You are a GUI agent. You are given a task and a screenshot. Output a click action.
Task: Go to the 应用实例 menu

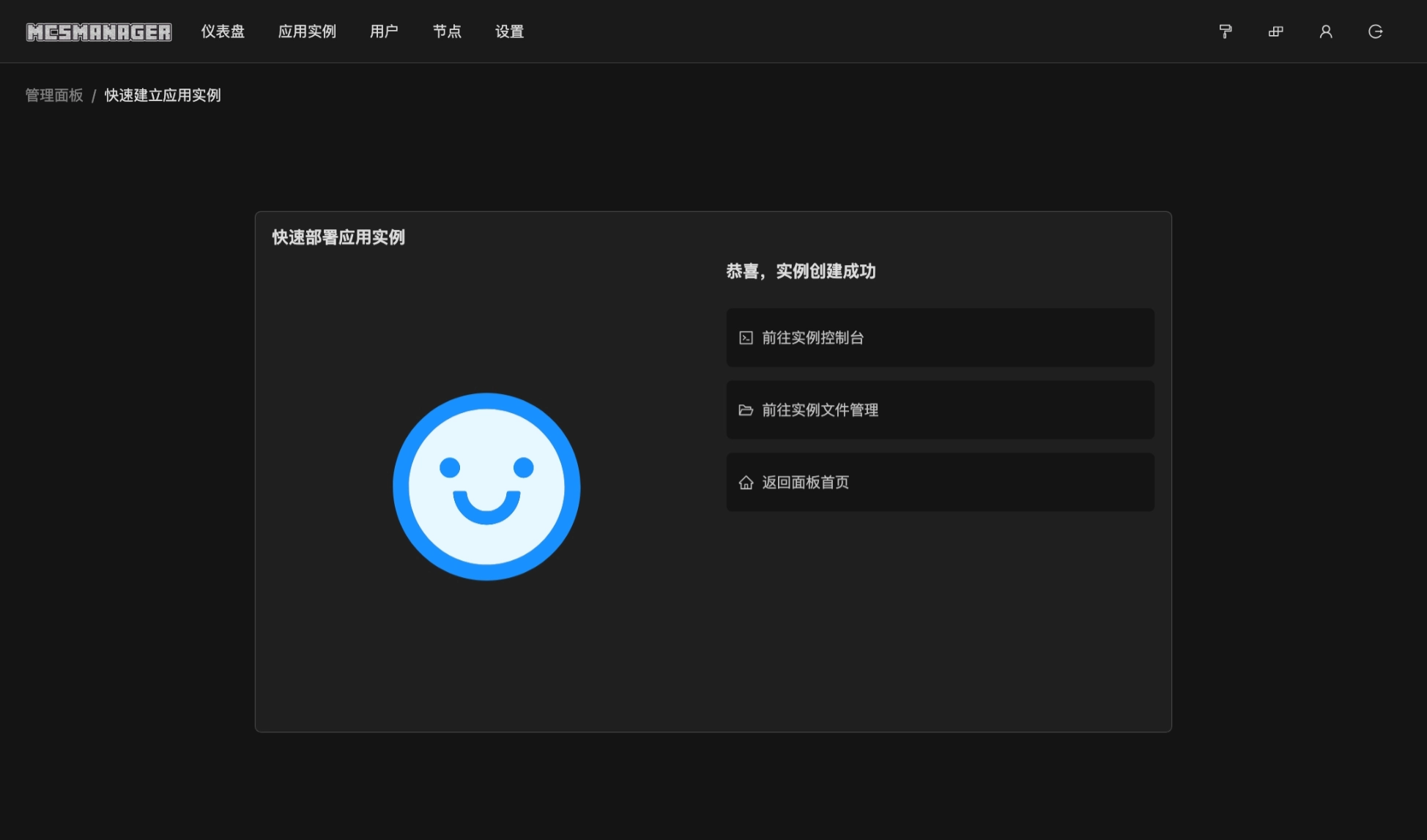pos(307,31)
